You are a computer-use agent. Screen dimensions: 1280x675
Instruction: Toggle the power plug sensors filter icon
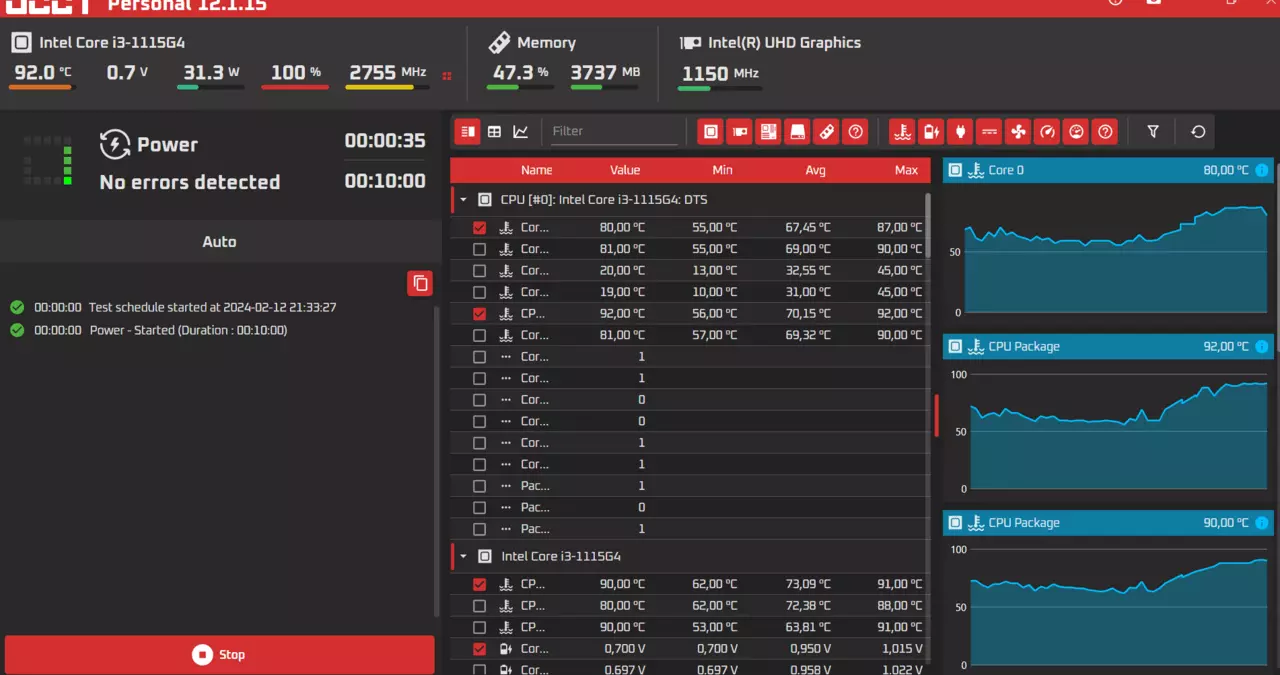coord(960,131)
